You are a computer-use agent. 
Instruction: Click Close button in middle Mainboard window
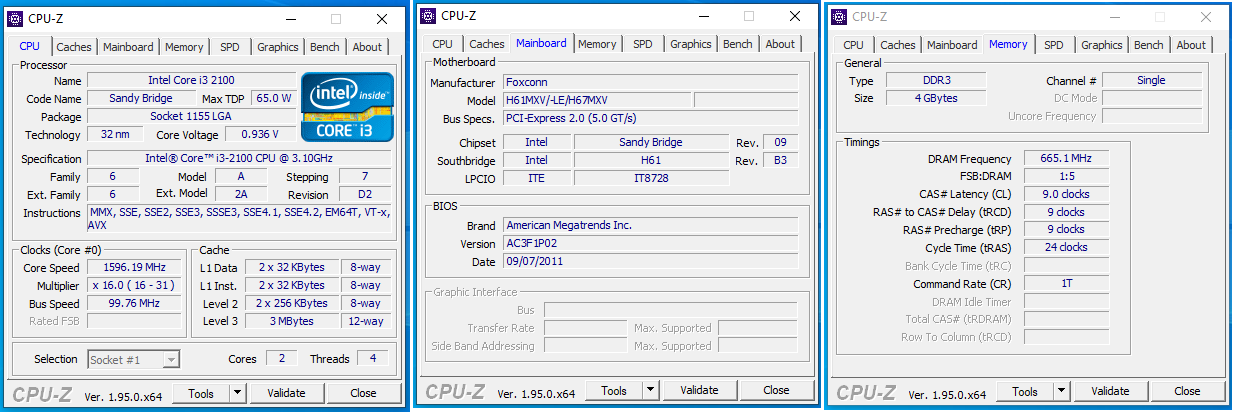point(776,390)
